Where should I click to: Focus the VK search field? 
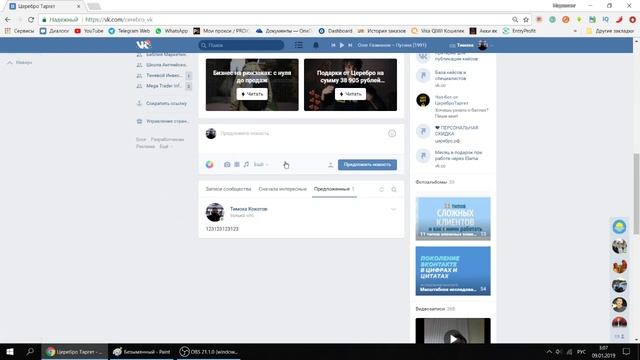(241, 45)
